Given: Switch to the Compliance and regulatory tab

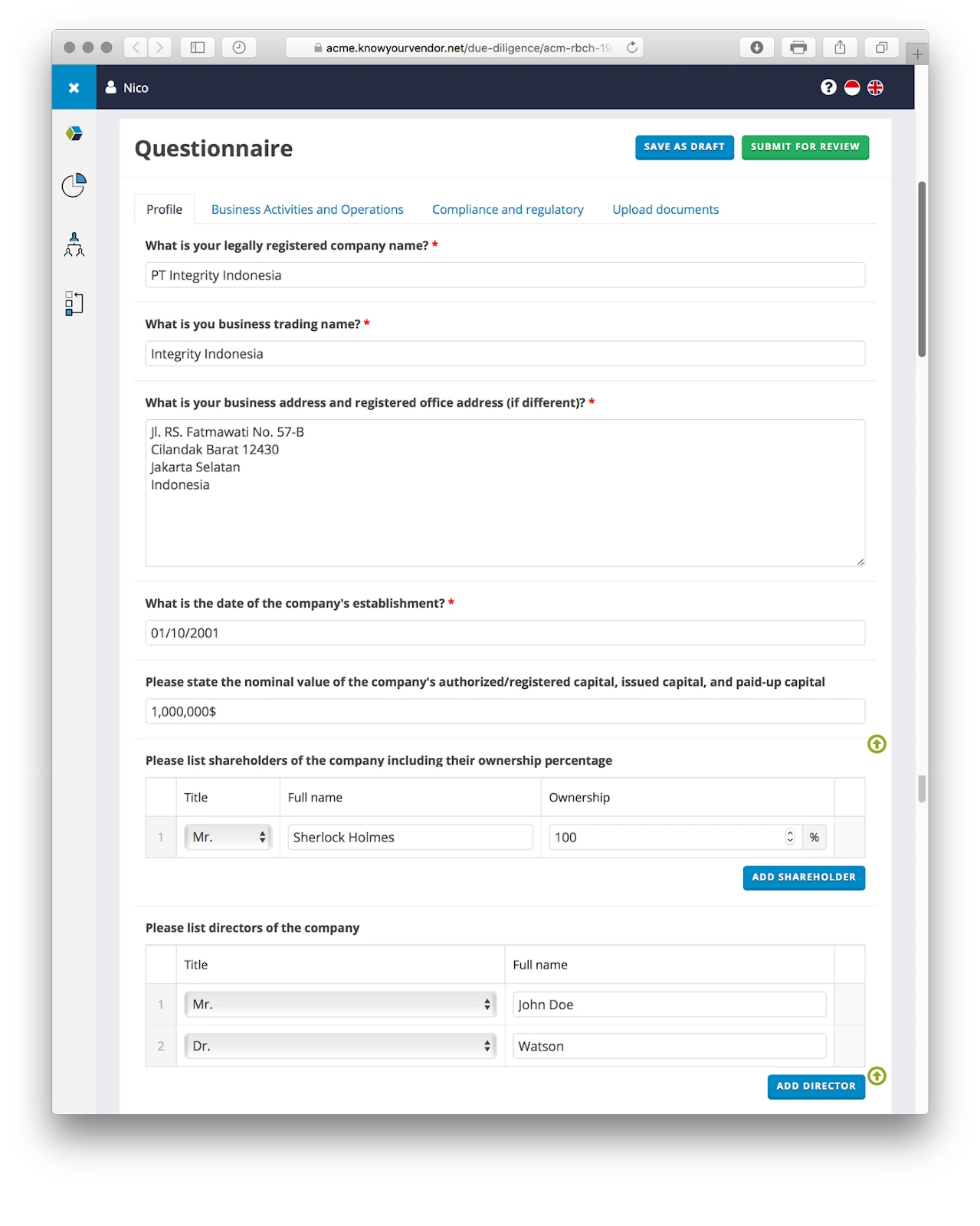Looking at the screenshot, I should pos(507,209).
